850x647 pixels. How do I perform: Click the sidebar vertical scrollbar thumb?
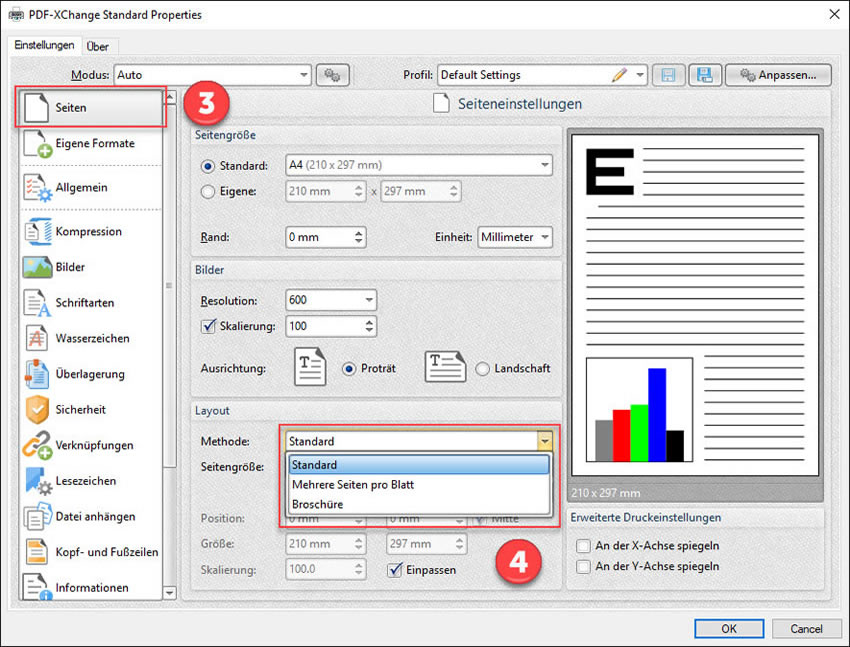(170, 285)
